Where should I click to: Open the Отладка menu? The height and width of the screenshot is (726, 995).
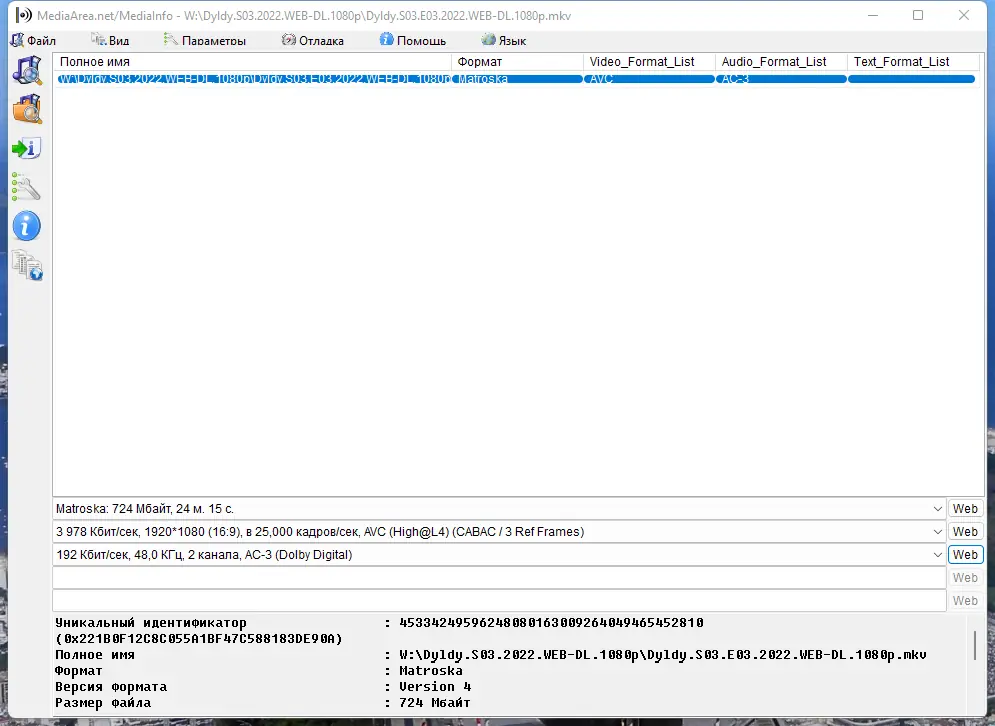(313, 41)
